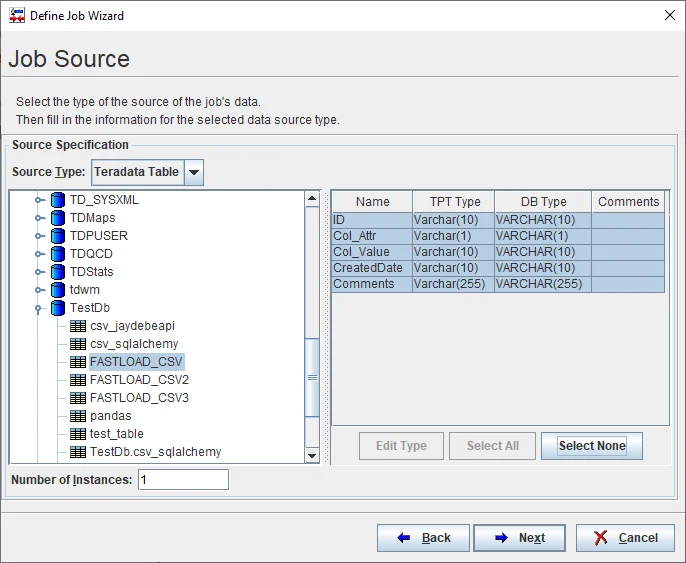Click the TDStats database icon
686x563 pixels.
pos(57,272)
